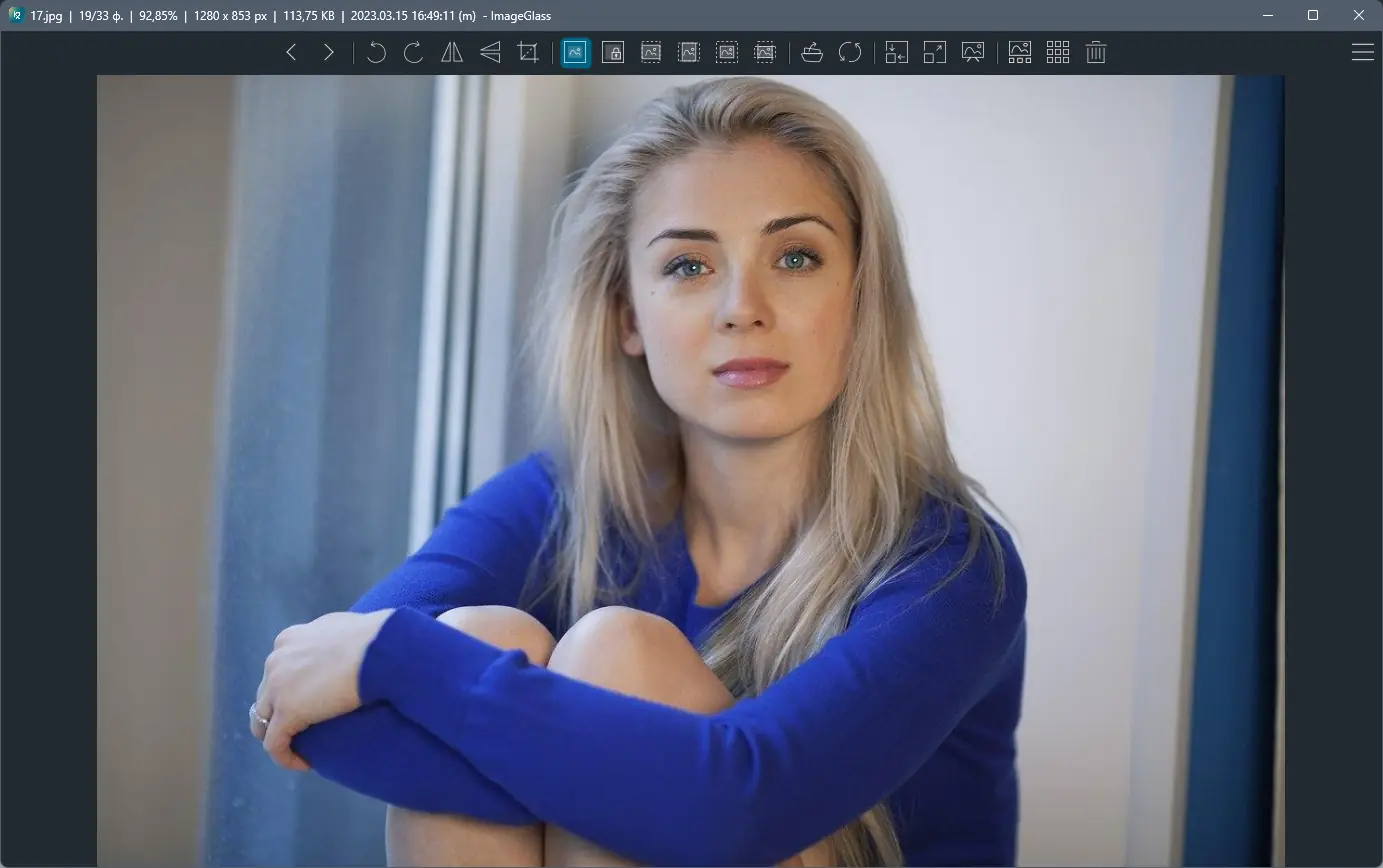Go to the previous image
The image size is (1383, 868).
(x=291, y=53)
